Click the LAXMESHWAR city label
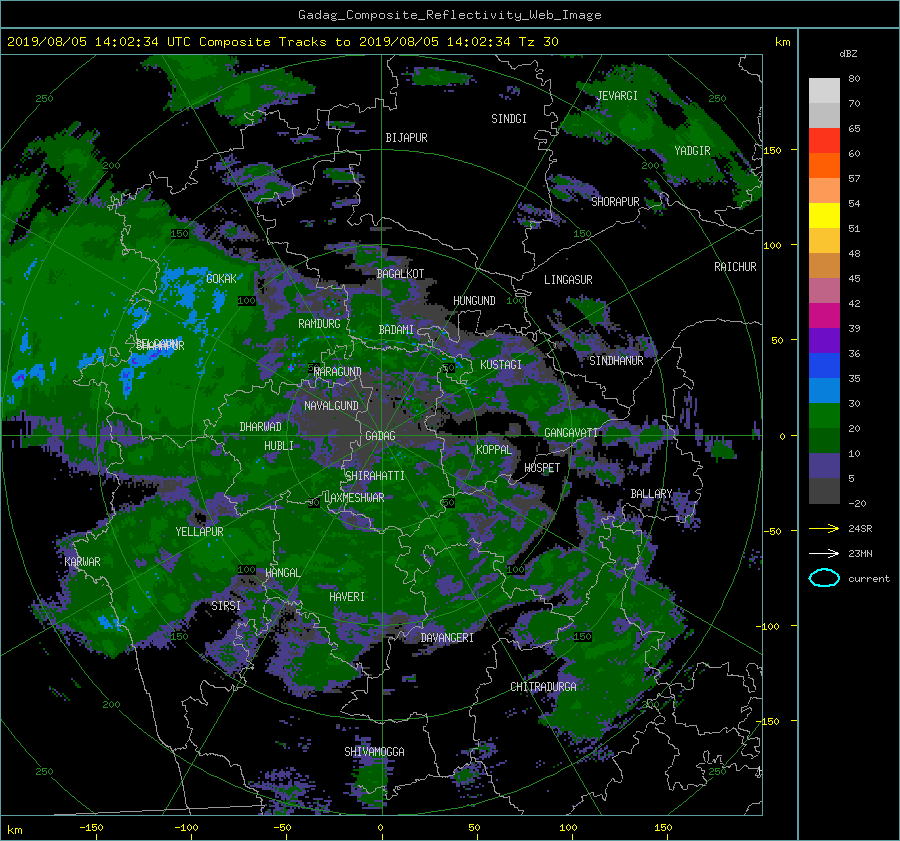 click(354, 498)
